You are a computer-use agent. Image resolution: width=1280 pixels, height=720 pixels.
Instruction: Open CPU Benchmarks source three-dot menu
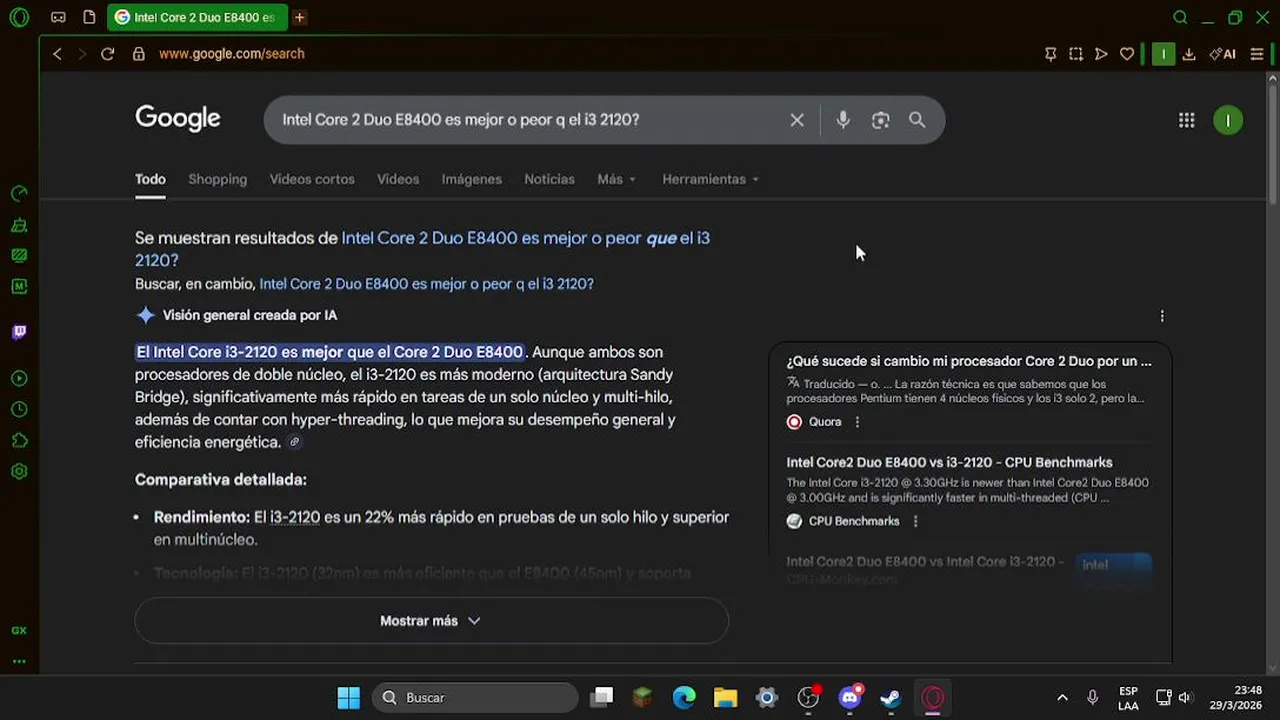click(x=915, y=521)
